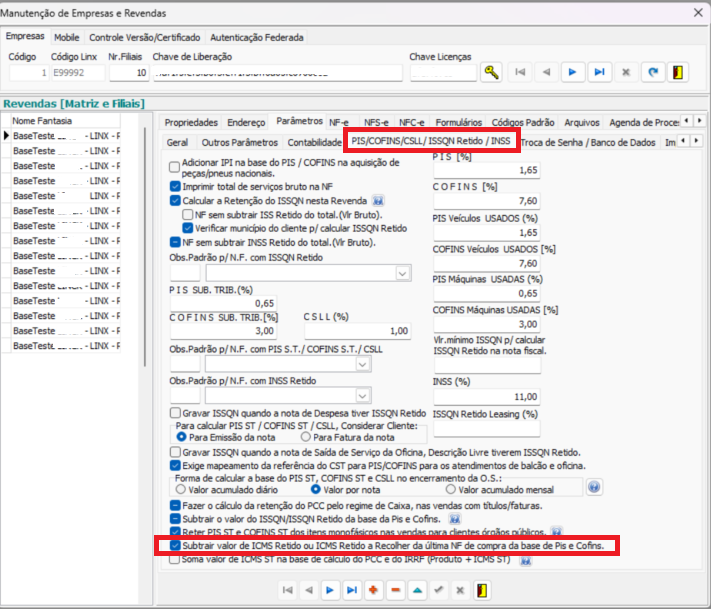Go to previous revenda in bottom navigator
Screen dimensions: 711x609
[x=309, y=590]
